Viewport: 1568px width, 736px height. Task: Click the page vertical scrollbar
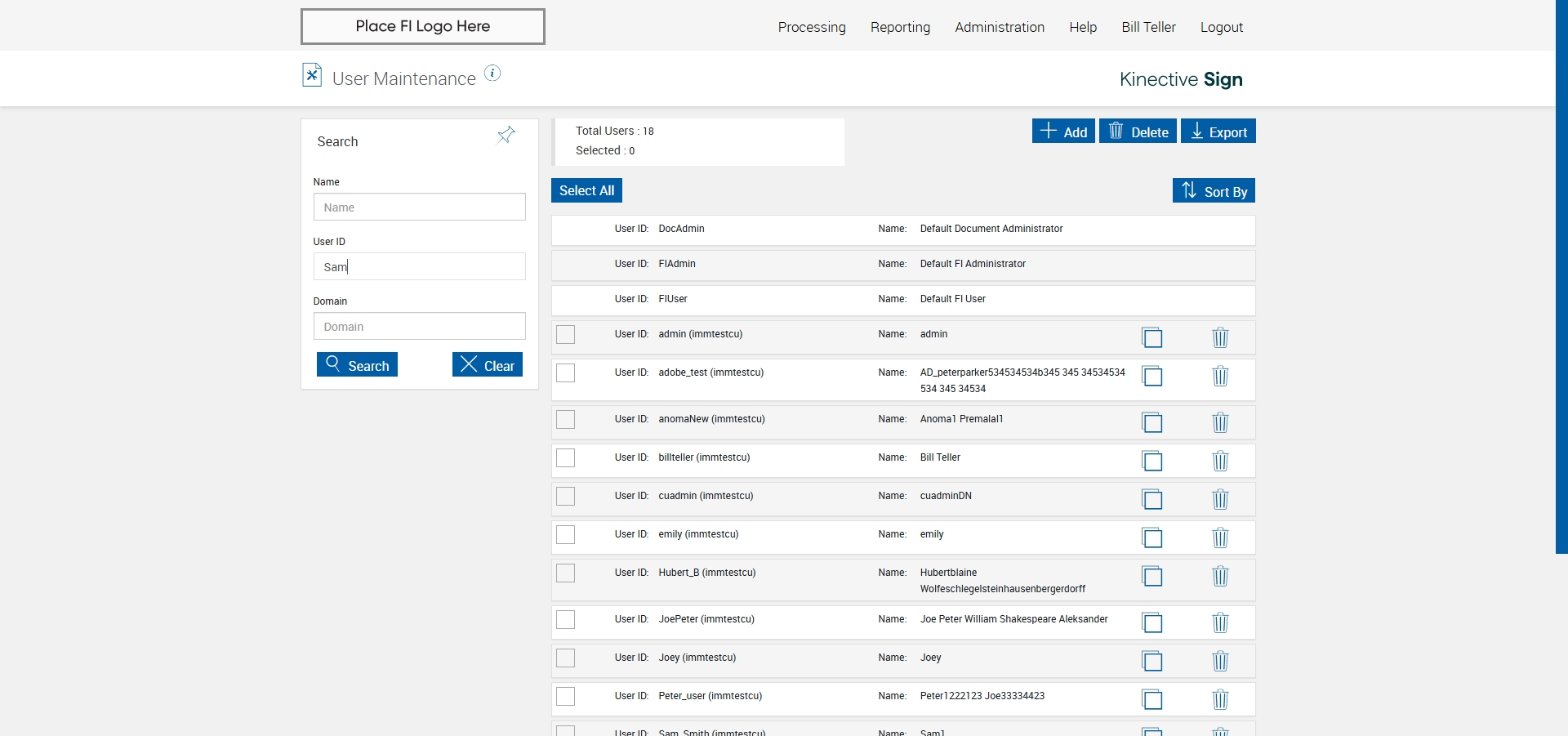(1561, 277)
